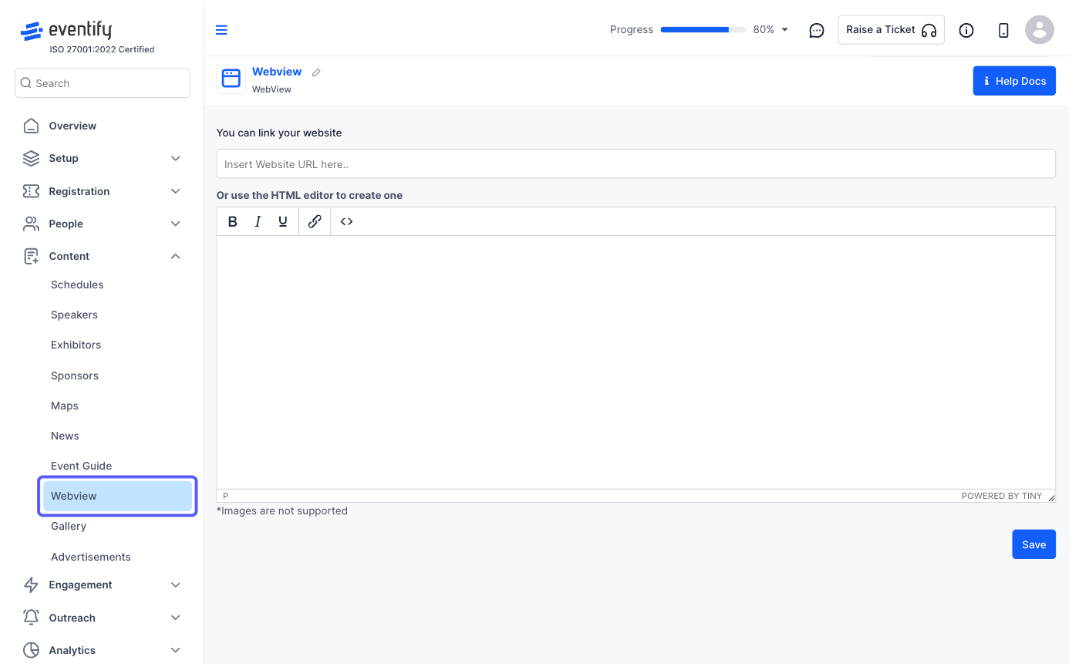Expand the Engagement chevron
This screenshot has height=671, width=1077.
175,585
